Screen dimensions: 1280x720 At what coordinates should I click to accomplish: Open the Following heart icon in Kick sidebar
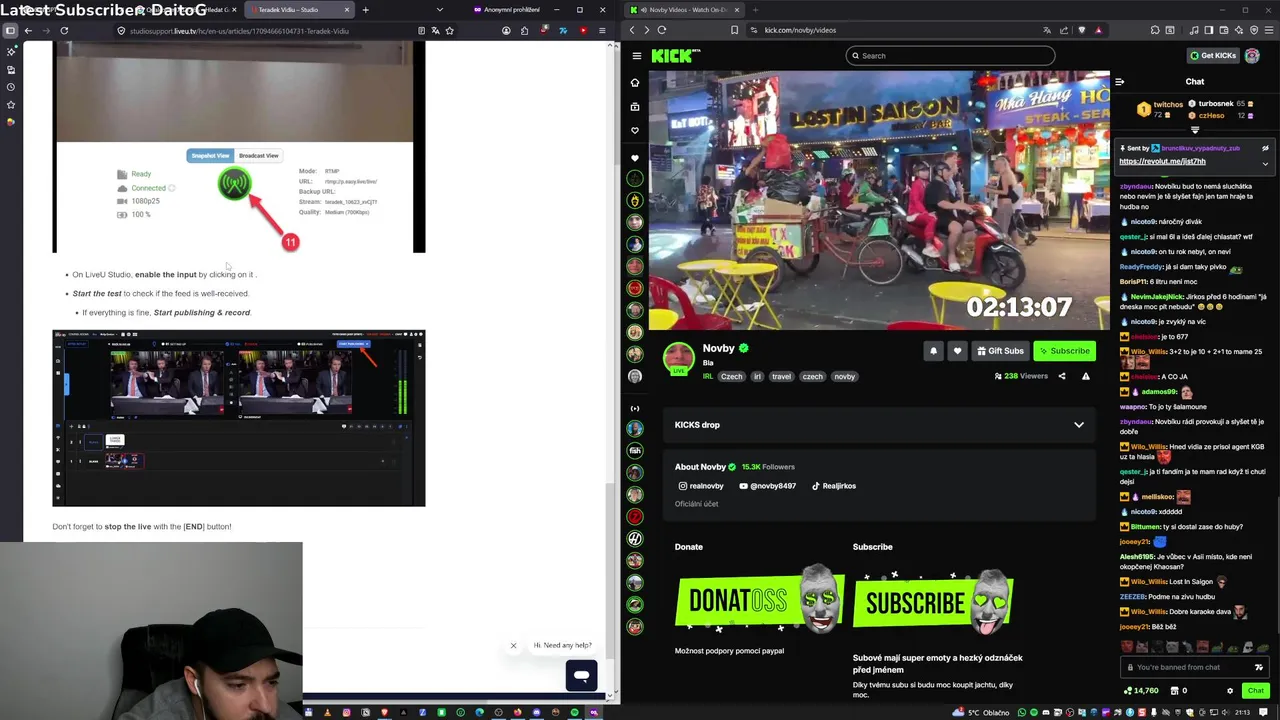coord(634,130)
